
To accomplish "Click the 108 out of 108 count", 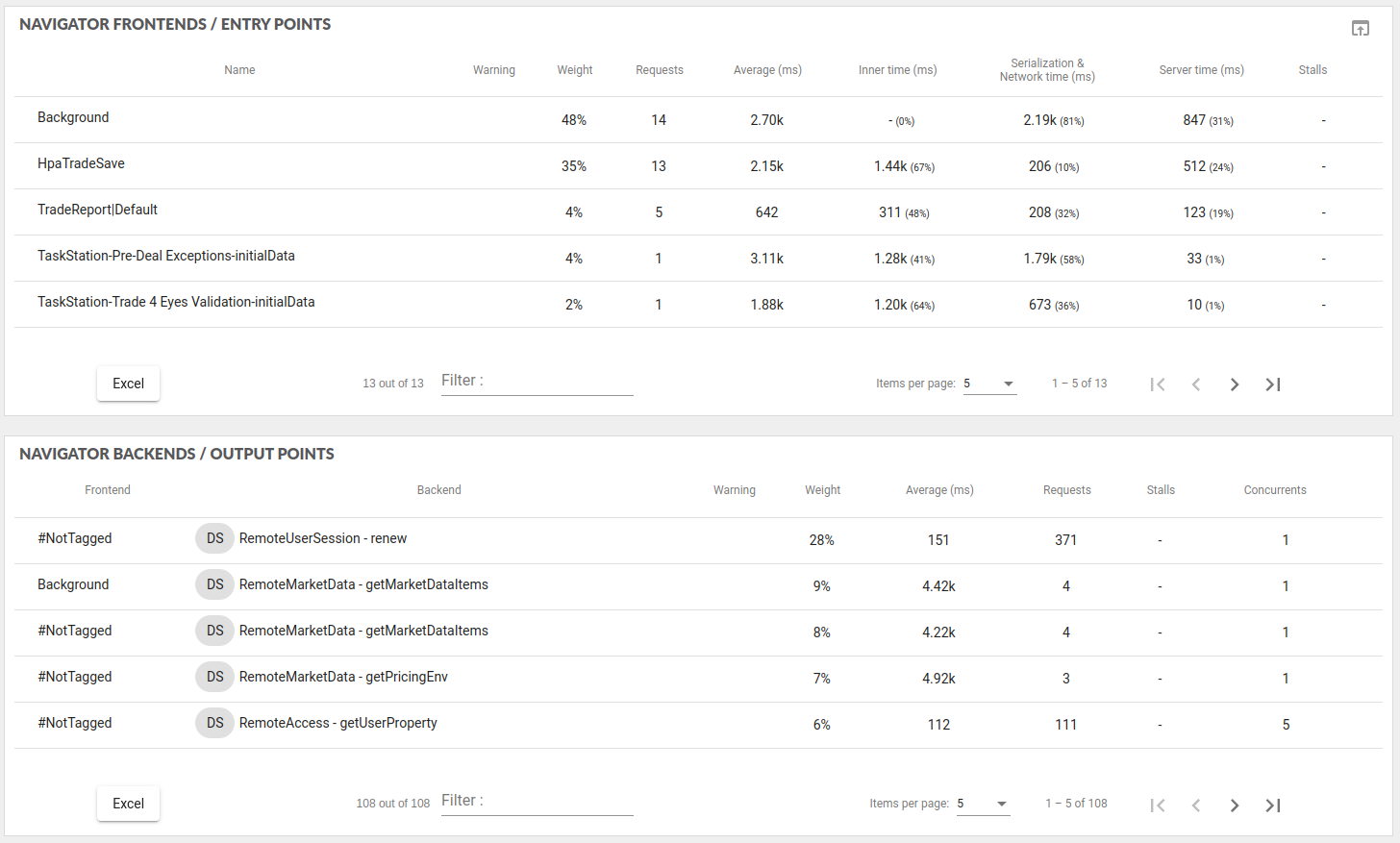I will pyautogui.click(x=393, y=804).
